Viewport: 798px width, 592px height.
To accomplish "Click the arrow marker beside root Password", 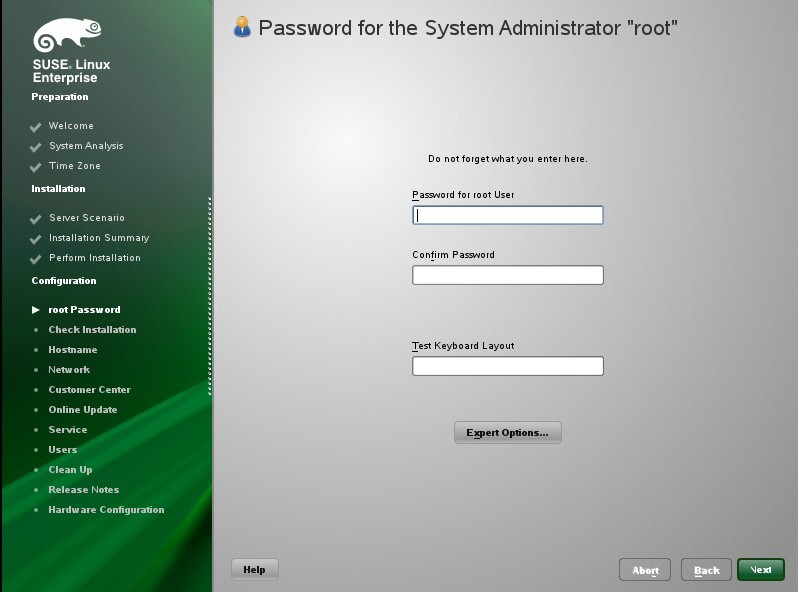I will [36, 309].
